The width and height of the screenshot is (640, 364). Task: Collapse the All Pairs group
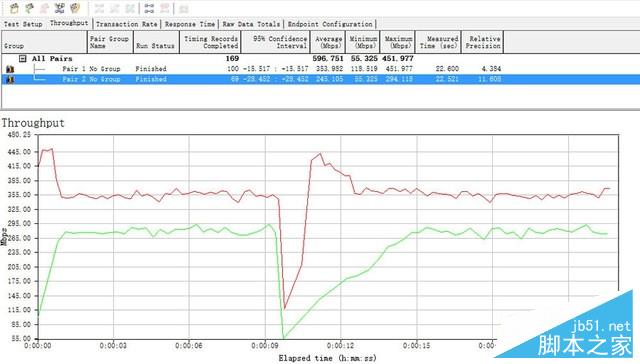23,59
